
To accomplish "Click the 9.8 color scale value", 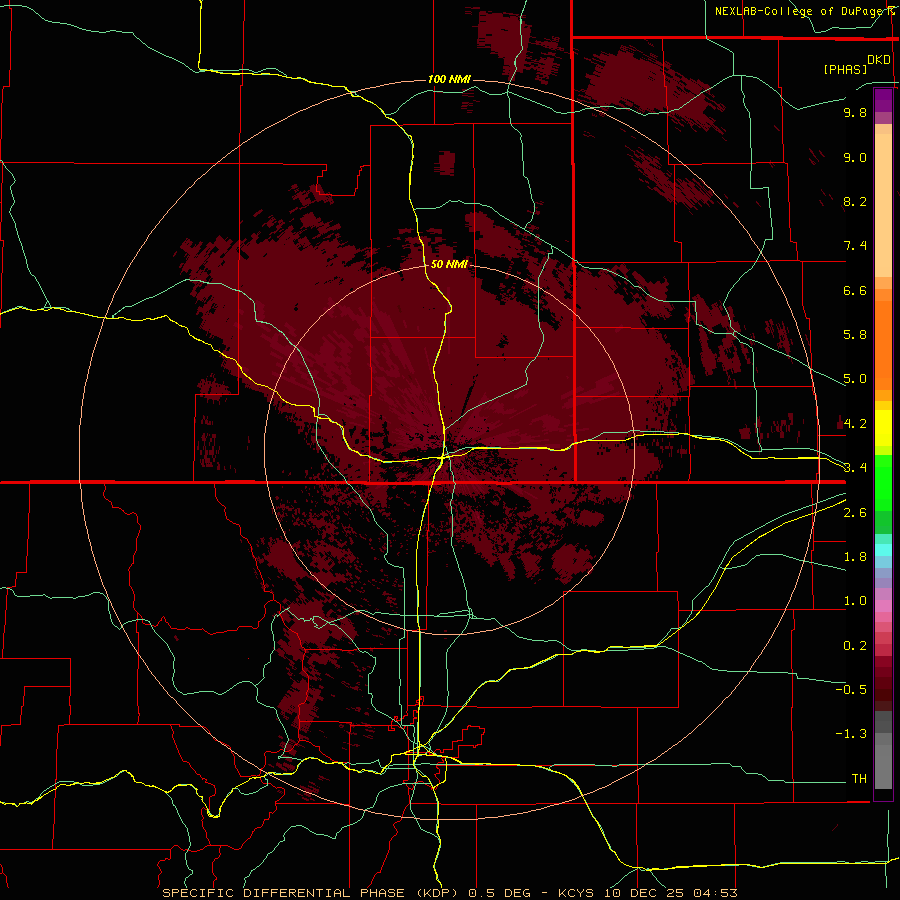I will point(855,112).
